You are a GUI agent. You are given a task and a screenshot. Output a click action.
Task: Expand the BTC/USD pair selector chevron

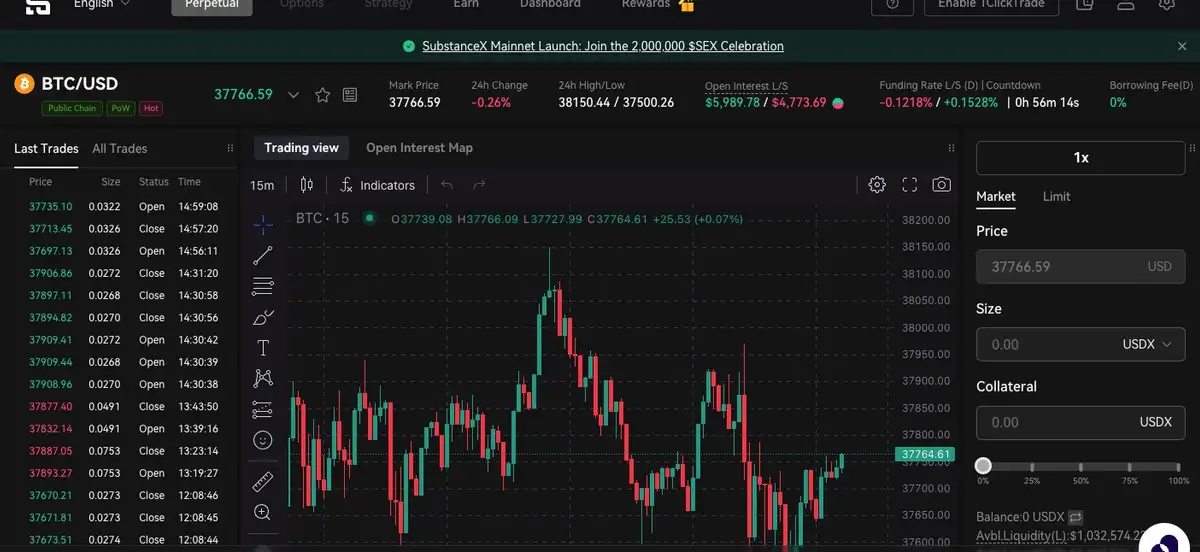pos(293,95)
